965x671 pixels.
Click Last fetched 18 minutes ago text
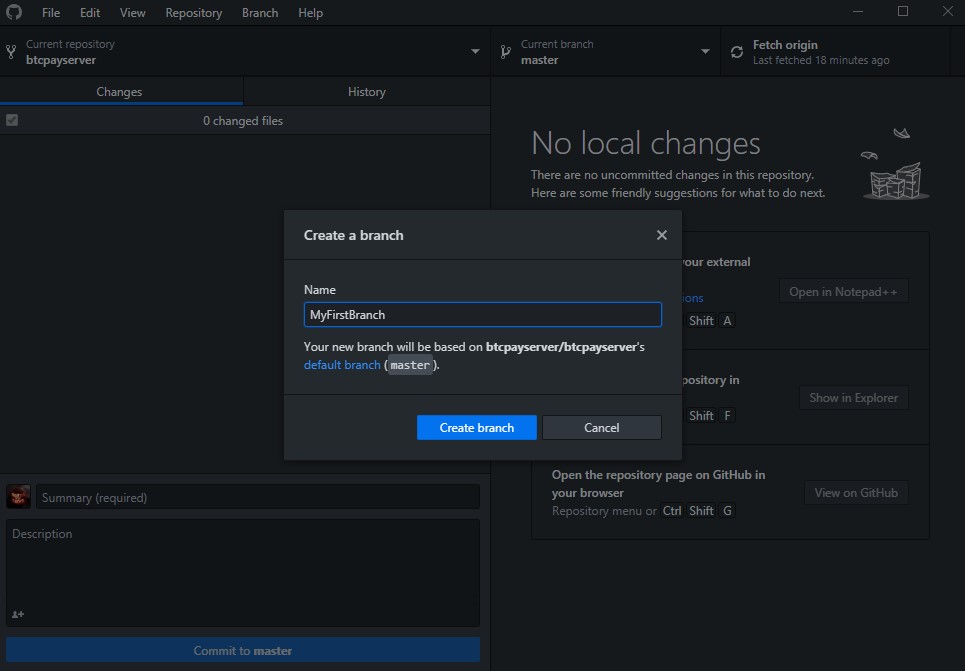coord(821,60)
